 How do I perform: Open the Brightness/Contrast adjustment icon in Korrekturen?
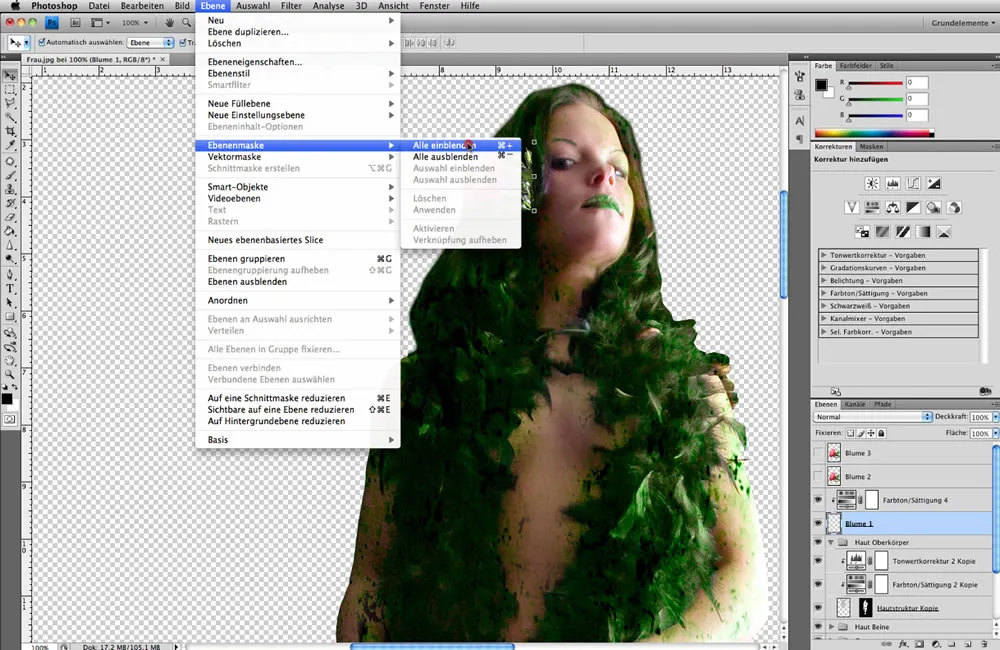[872, 183]
